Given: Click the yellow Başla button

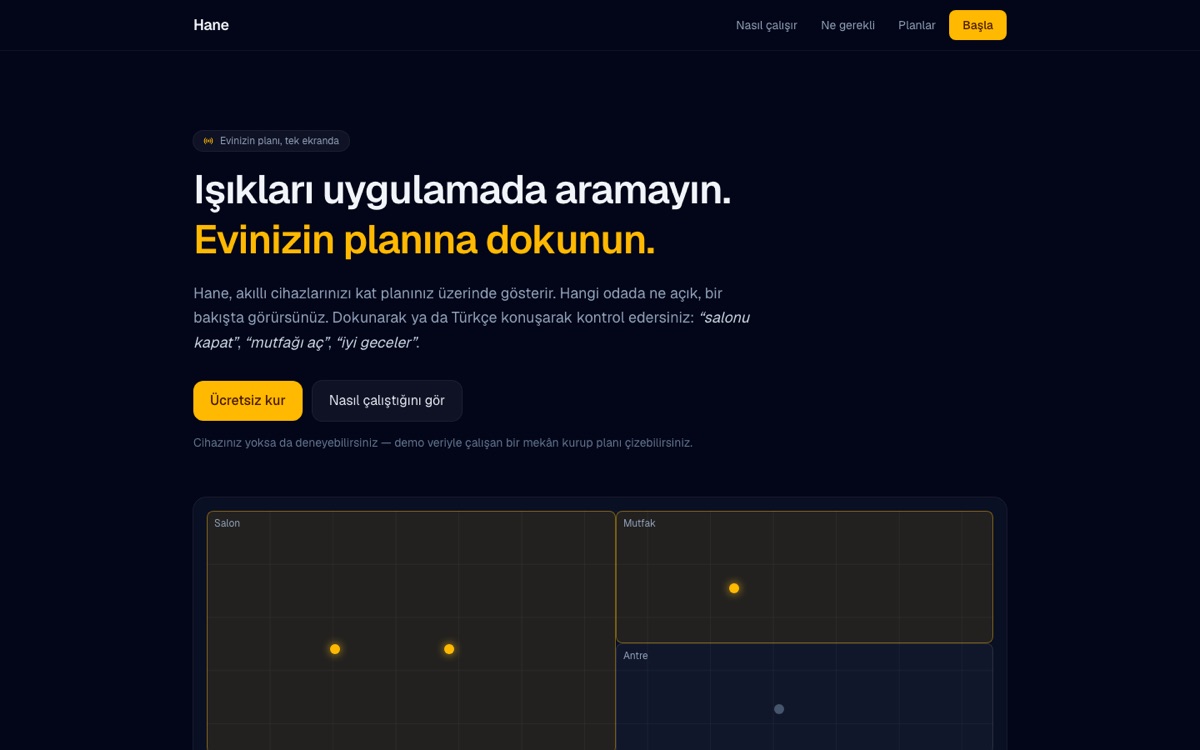Looking at the screenshot, I should [x=977, y=25].
